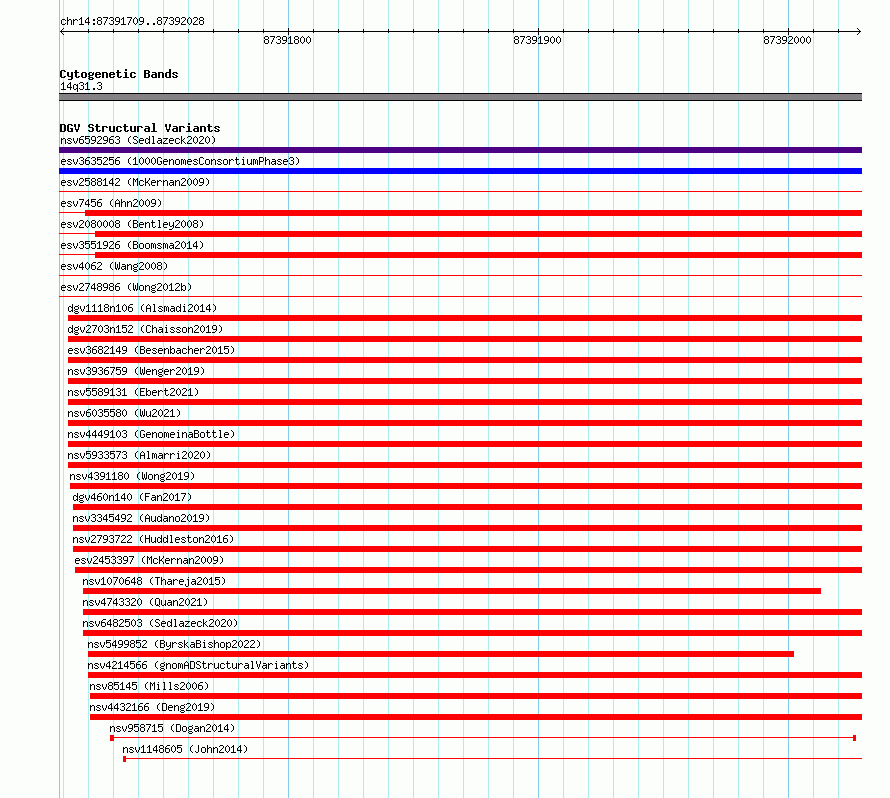Select nsv6482503 (Sedlazeck2020) label

160,623
